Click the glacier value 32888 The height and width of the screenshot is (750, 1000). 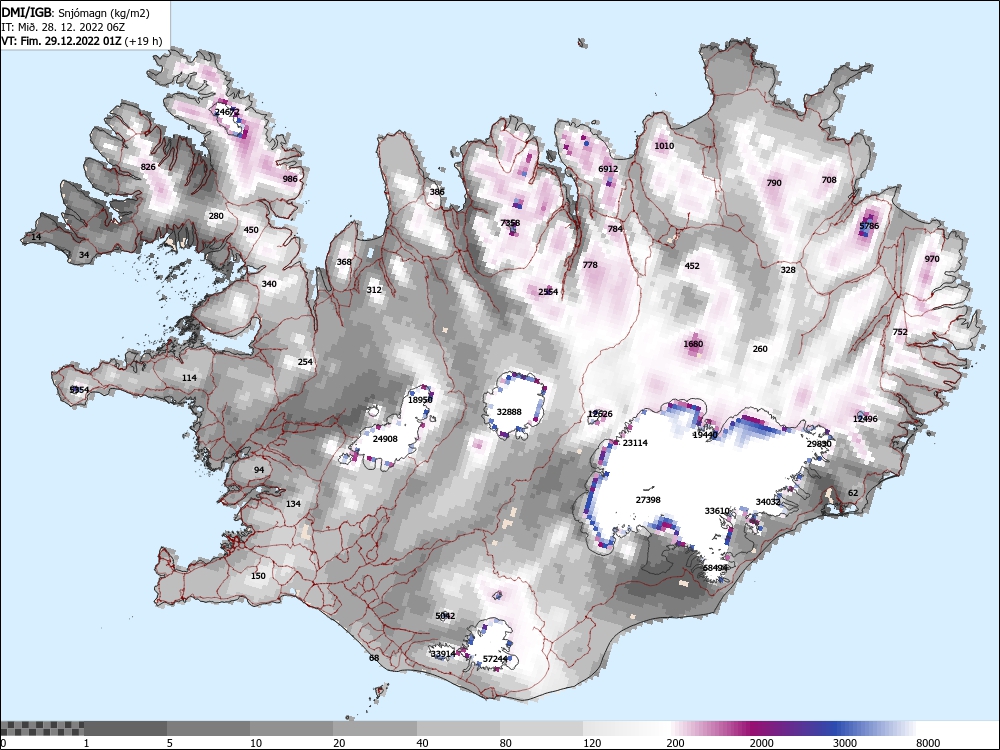coord(509,412)
